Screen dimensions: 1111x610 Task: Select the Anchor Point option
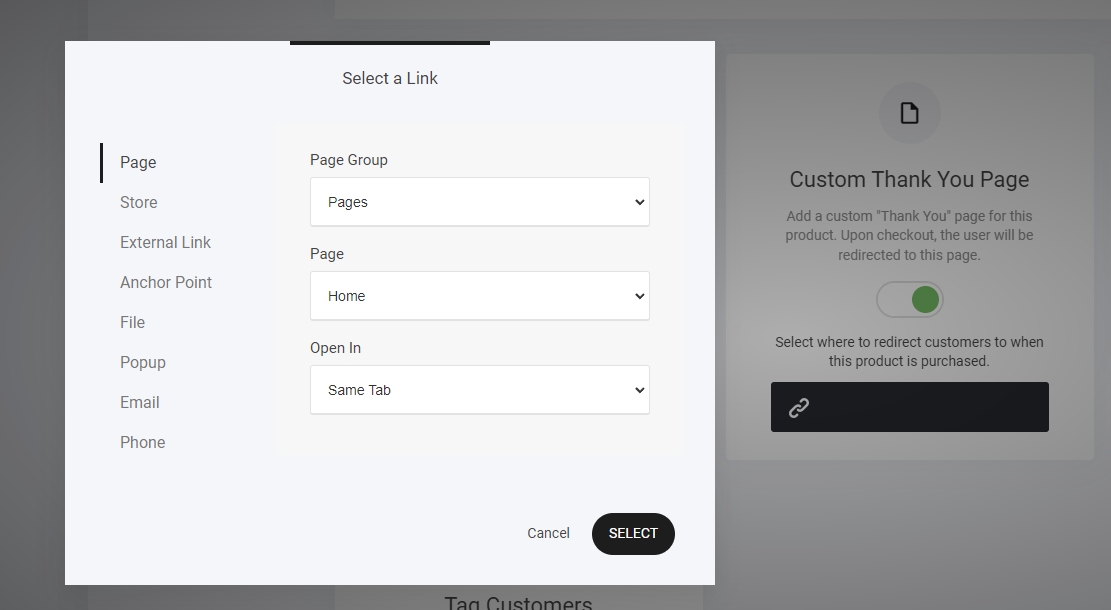click(166, 282)
